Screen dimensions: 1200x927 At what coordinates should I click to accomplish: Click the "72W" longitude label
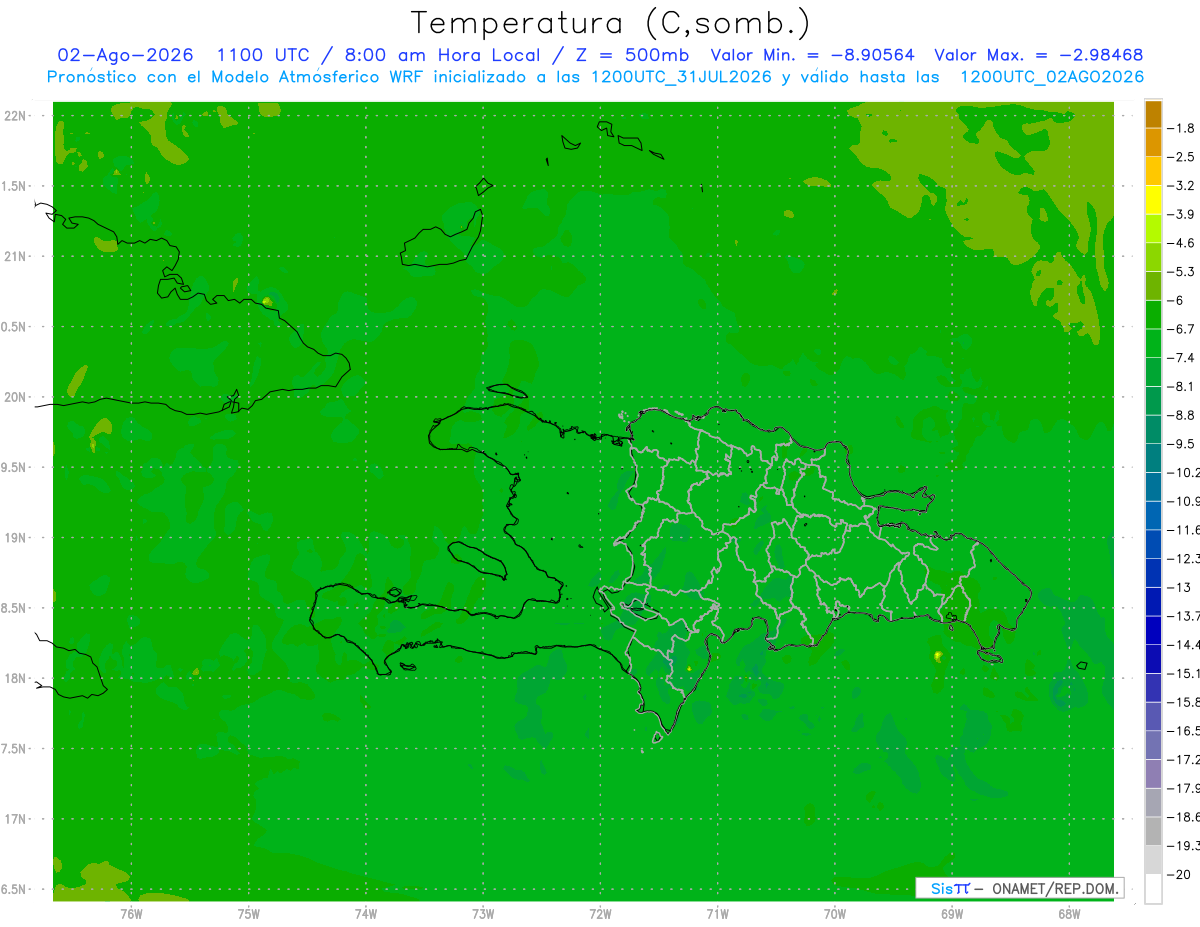[600, 914]
